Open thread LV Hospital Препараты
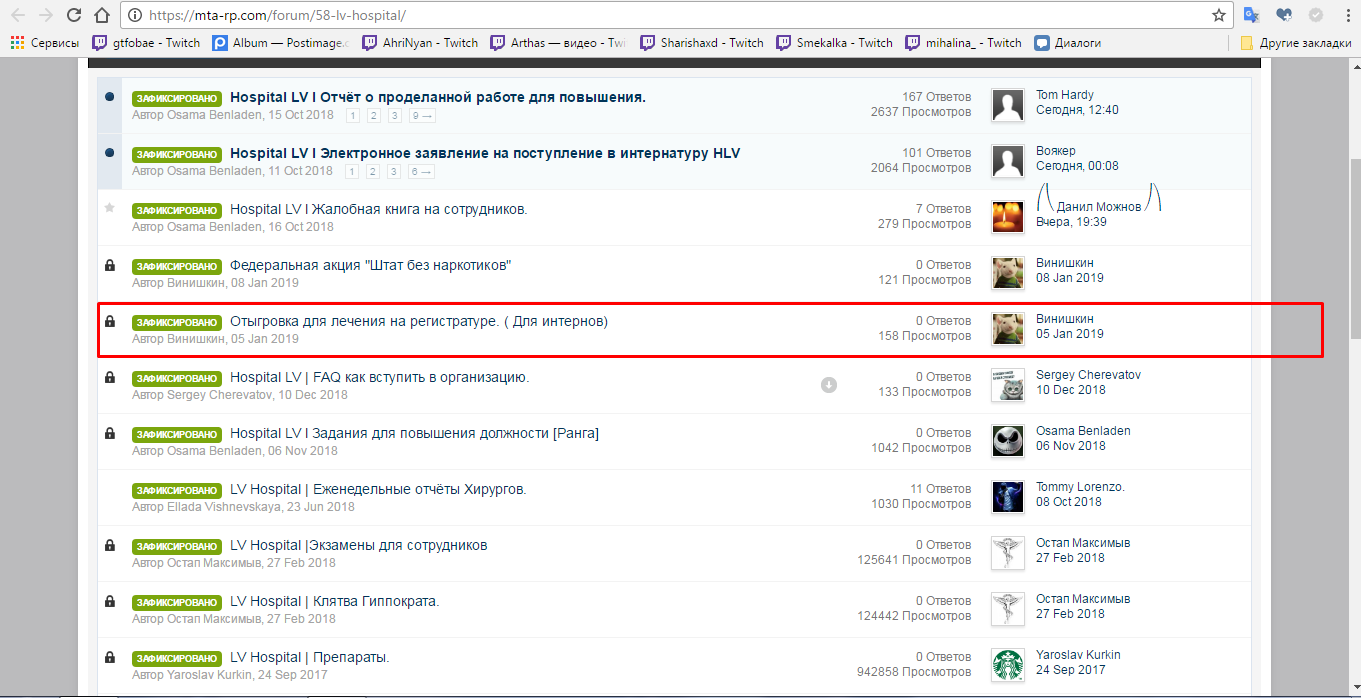 pos(310,657)
